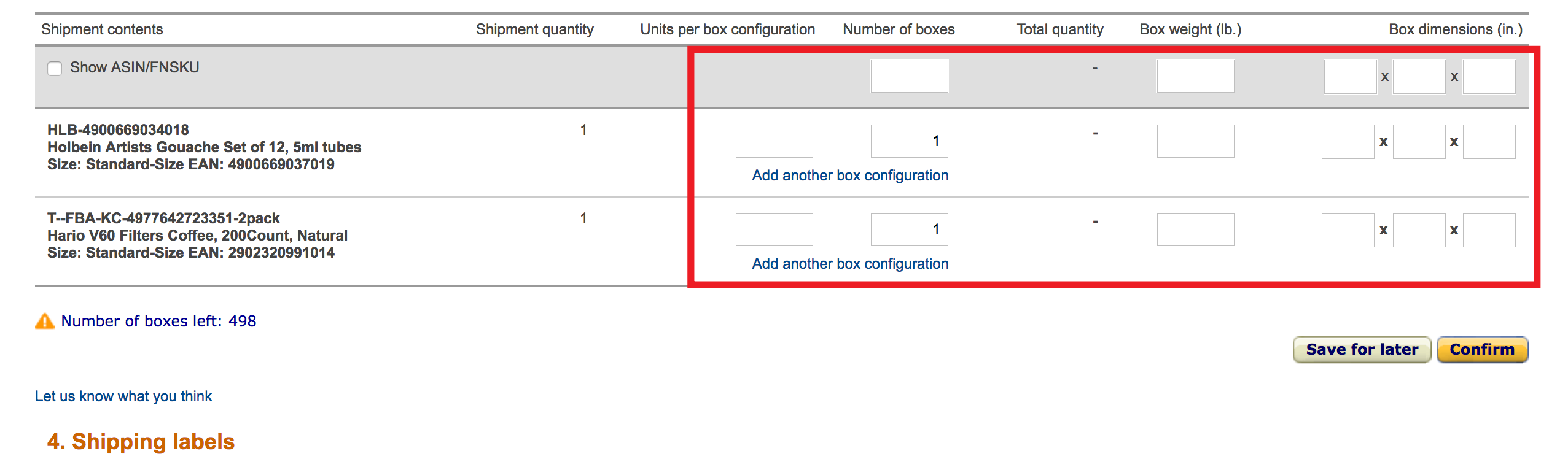Click the header row number of boxes field
1568x459 pixels.
click(910, 76)
